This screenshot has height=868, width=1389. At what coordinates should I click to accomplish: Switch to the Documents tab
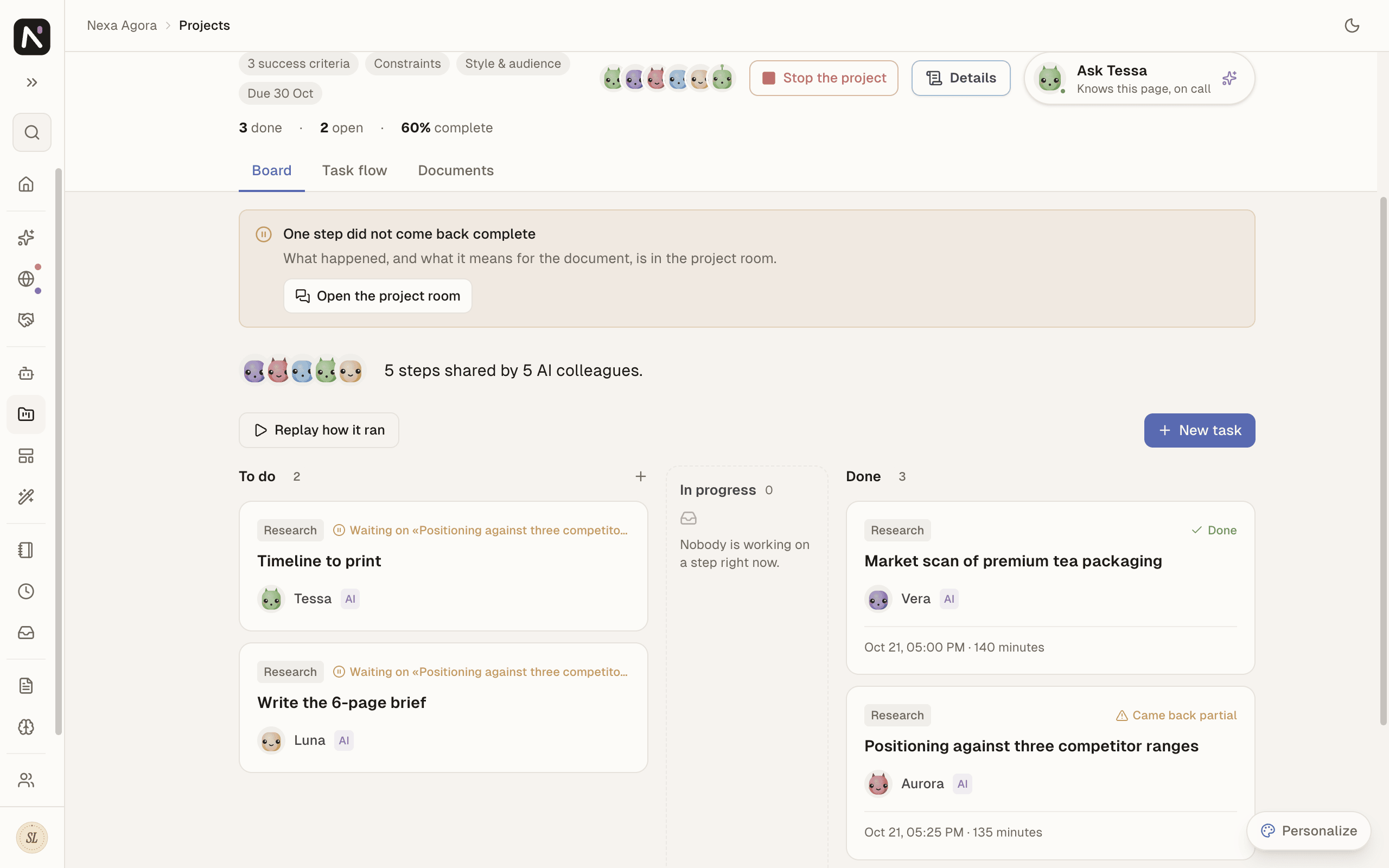456,170
